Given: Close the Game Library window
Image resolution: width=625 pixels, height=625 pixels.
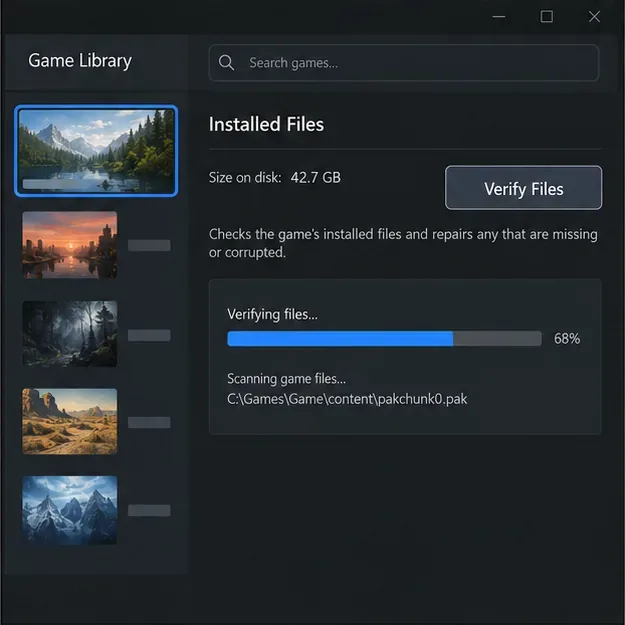Looking at the screenshot, I should pyautogui.click(x=594, y=17).
